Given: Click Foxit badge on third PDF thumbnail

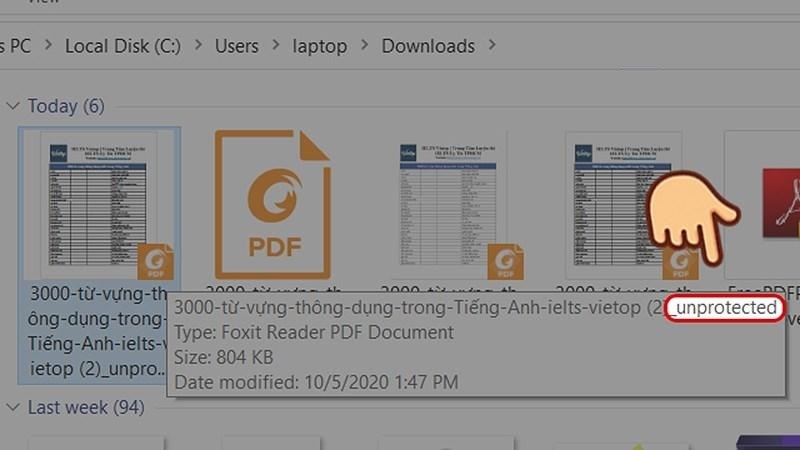Looking at the screenshot, I should (x=505, y=261).
